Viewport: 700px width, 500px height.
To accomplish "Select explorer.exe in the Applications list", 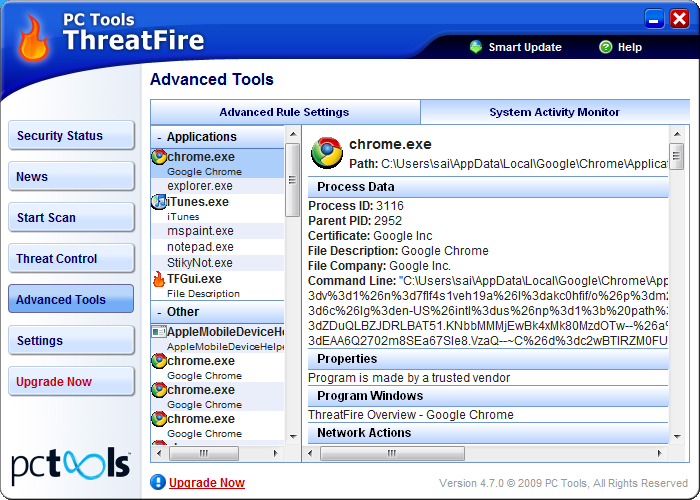I will [x=217, y=186].
